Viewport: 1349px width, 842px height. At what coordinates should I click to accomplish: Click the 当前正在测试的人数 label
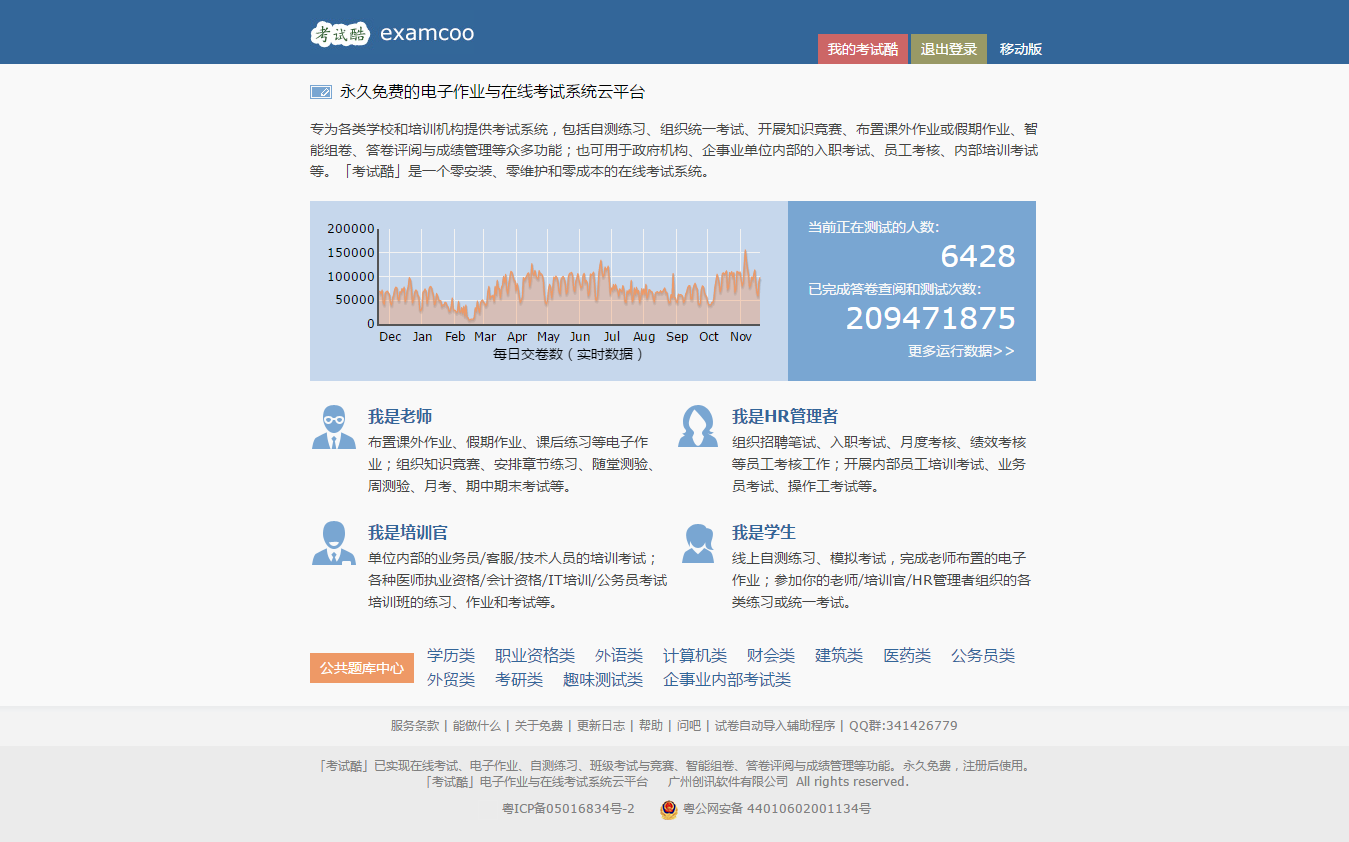point(874,228)
